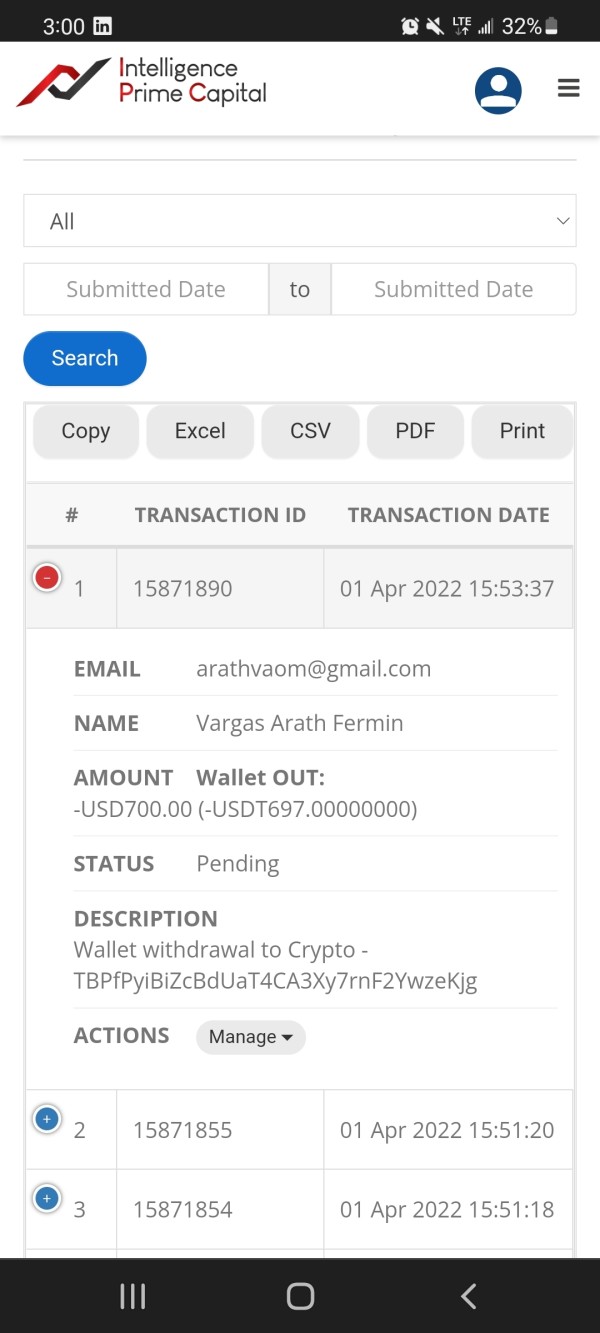Open the Manage actions dropdown
This screenshot has width=600, height=1333.
[250, 1037]
